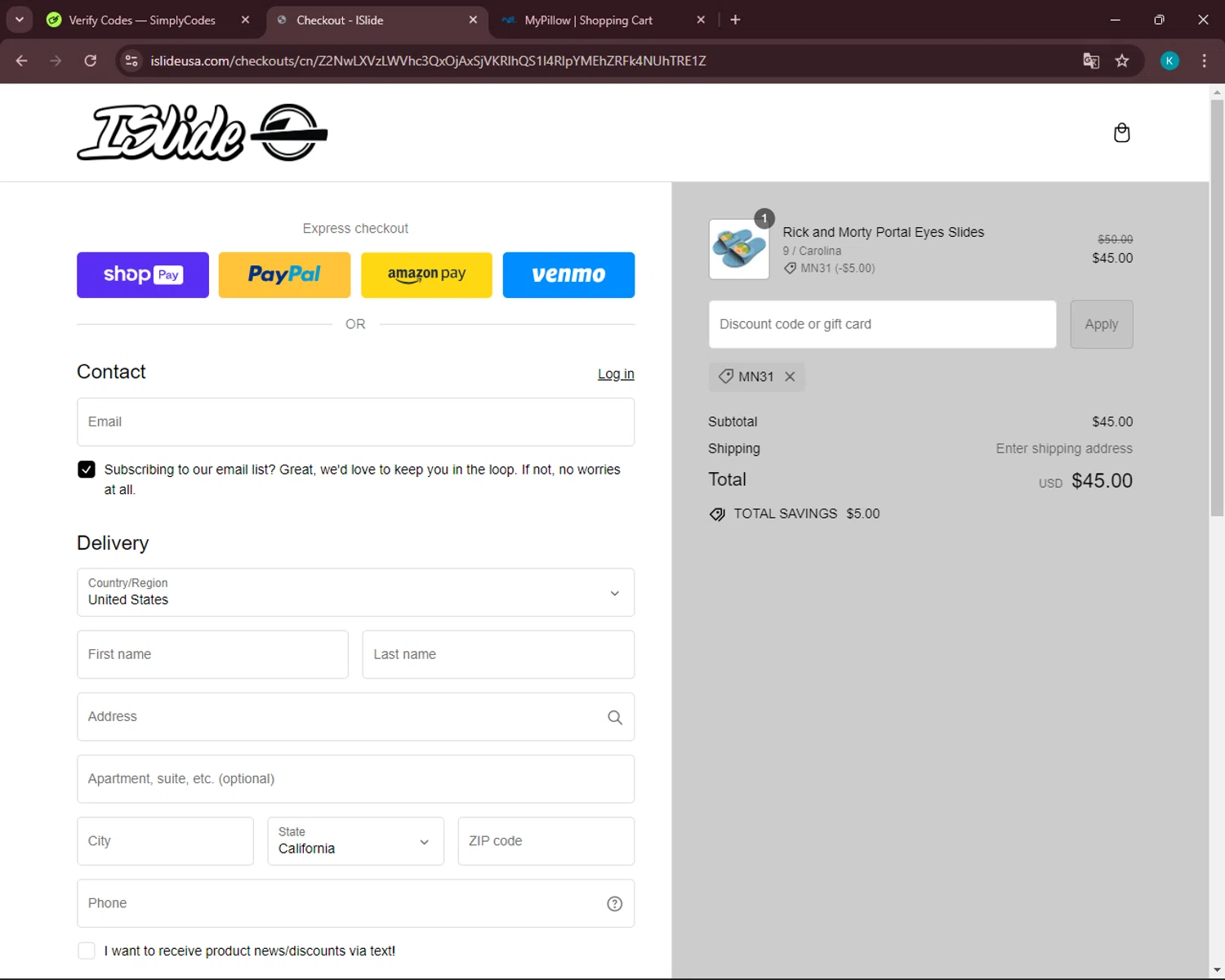Click the Log in link
This screenshot has width=1225, height=980.
pyautogui.click(x=616, y=374)
